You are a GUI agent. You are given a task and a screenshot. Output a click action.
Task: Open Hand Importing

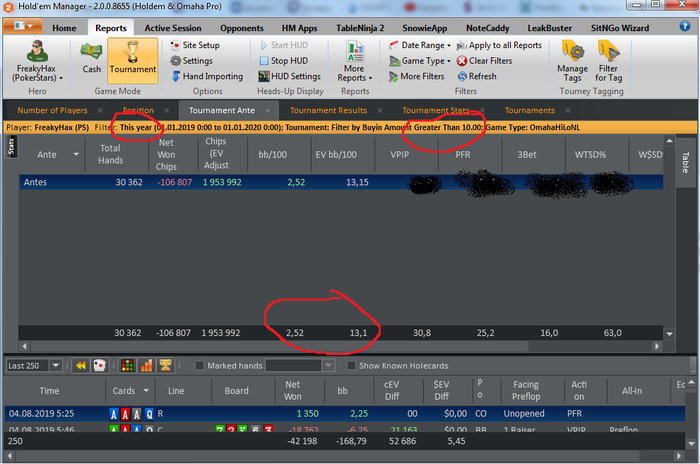tap(207, 76)
